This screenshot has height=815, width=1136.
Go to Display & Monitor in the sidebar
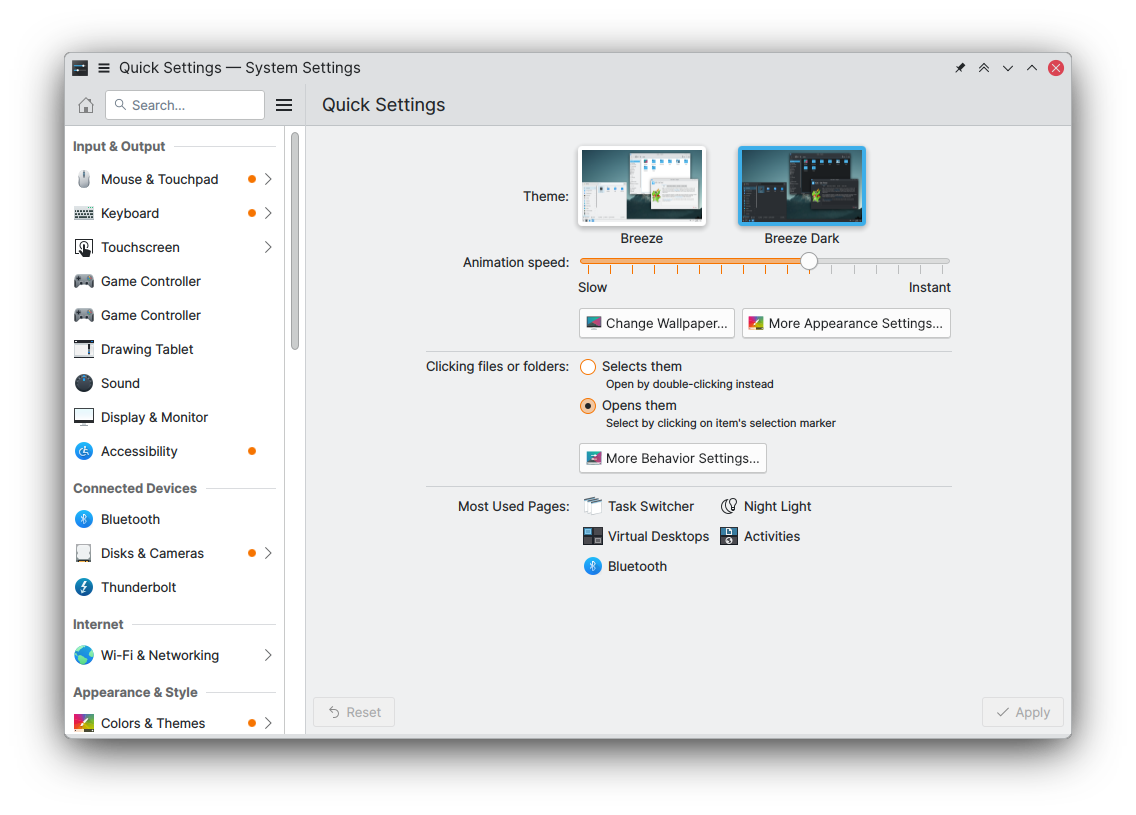click(x=154, y=417)
